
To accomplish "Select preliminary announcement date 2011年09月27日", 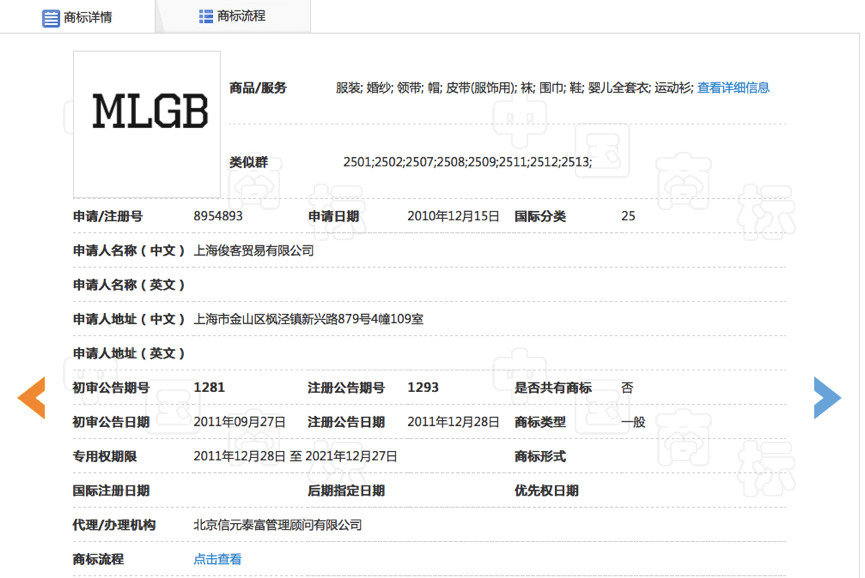I will click(x=239, y=422).
